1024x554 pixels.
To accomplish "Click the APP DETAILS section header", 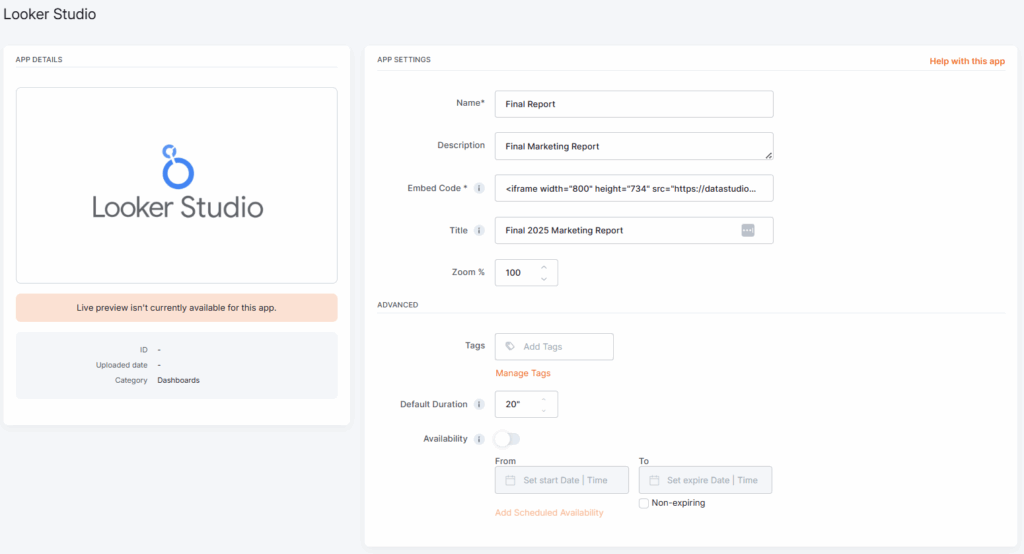I will coord(39,59).
